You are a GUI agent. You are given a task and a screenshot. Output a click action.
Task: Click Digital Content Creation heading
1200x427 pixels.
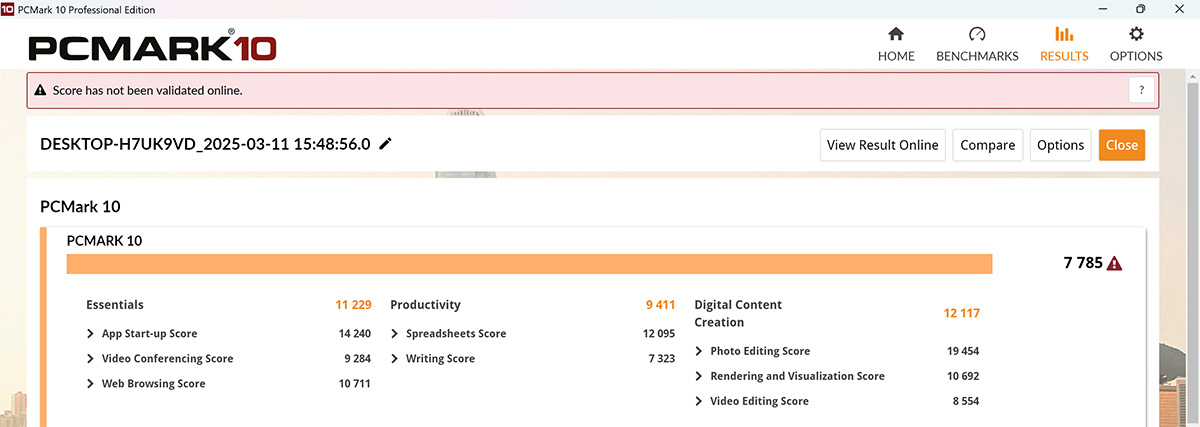coord(738,313)
